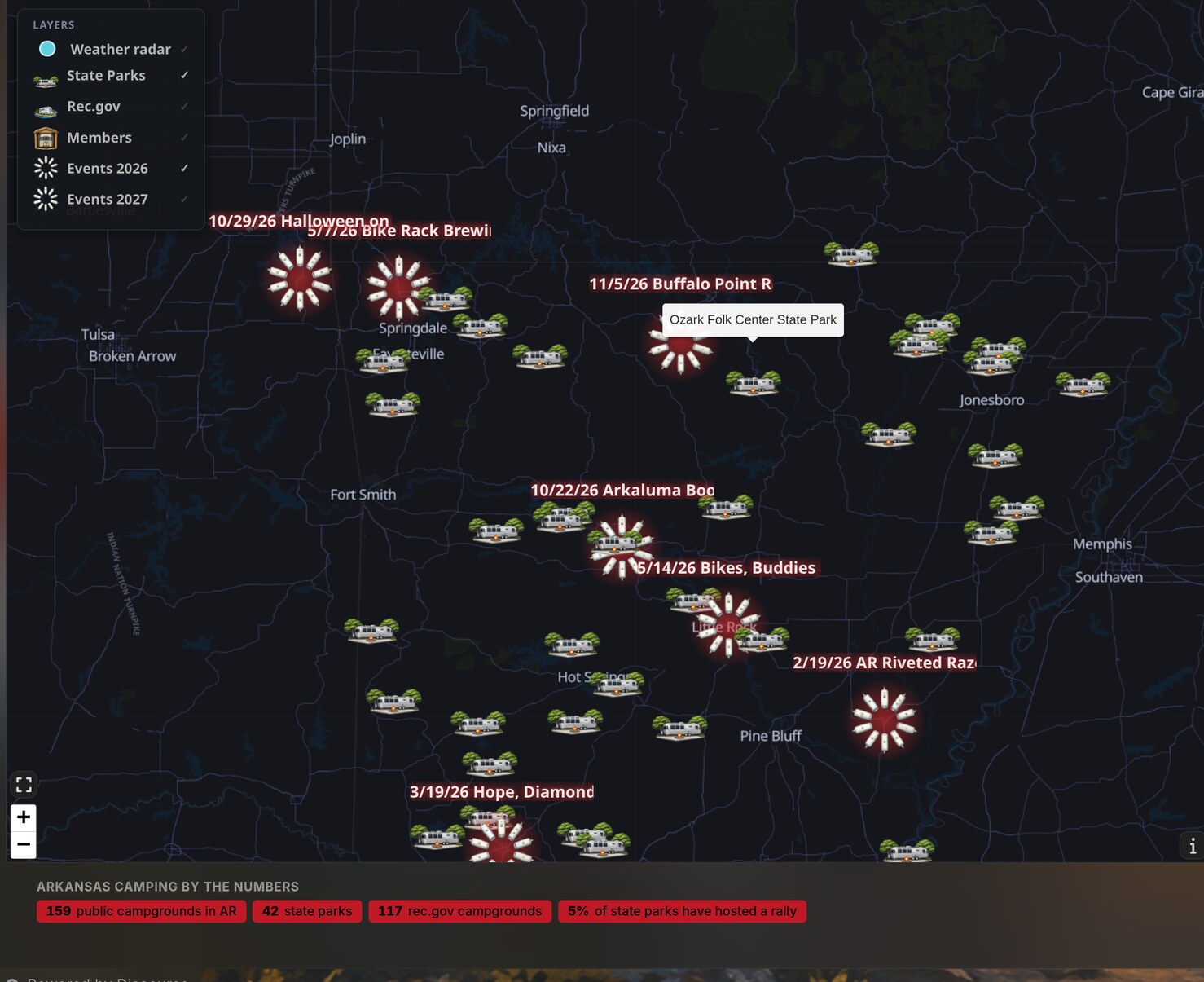
Task: Toggle the Weather radar layer
Action: (111, 49)
